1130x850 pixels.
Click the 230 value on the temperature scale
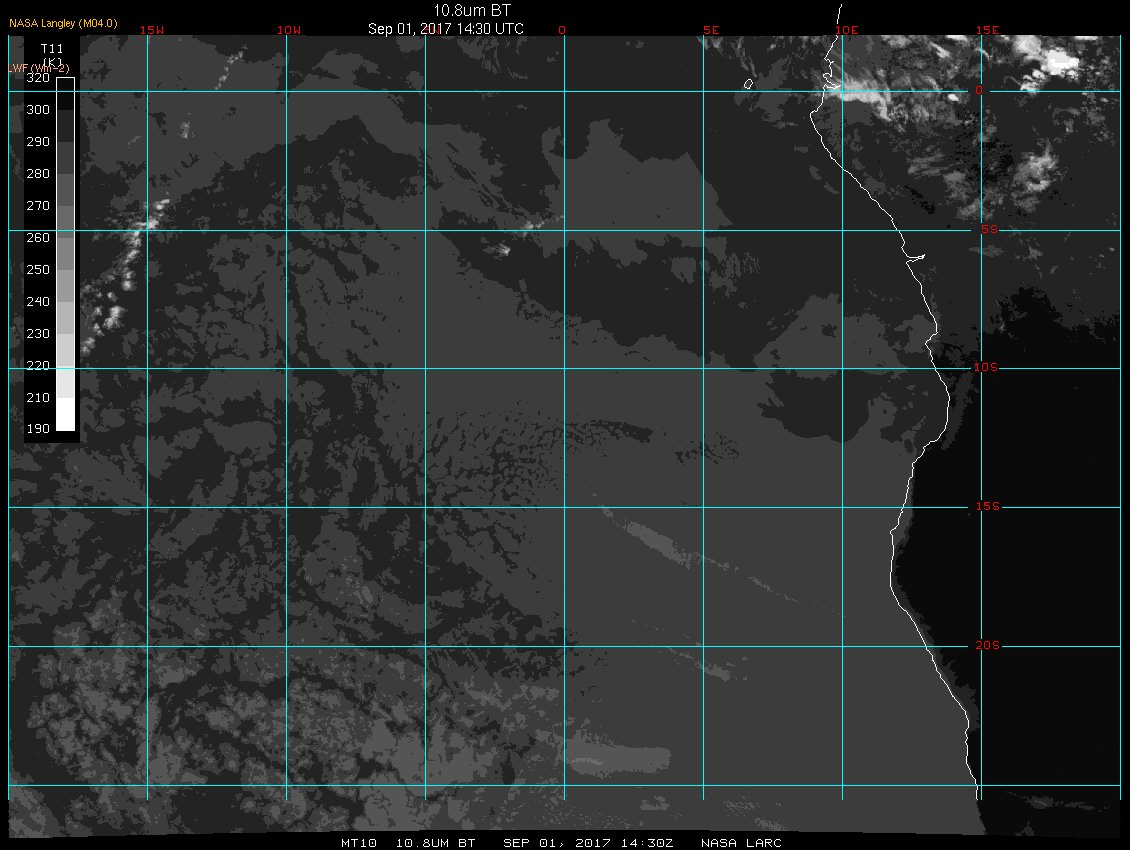coord(38,334)
